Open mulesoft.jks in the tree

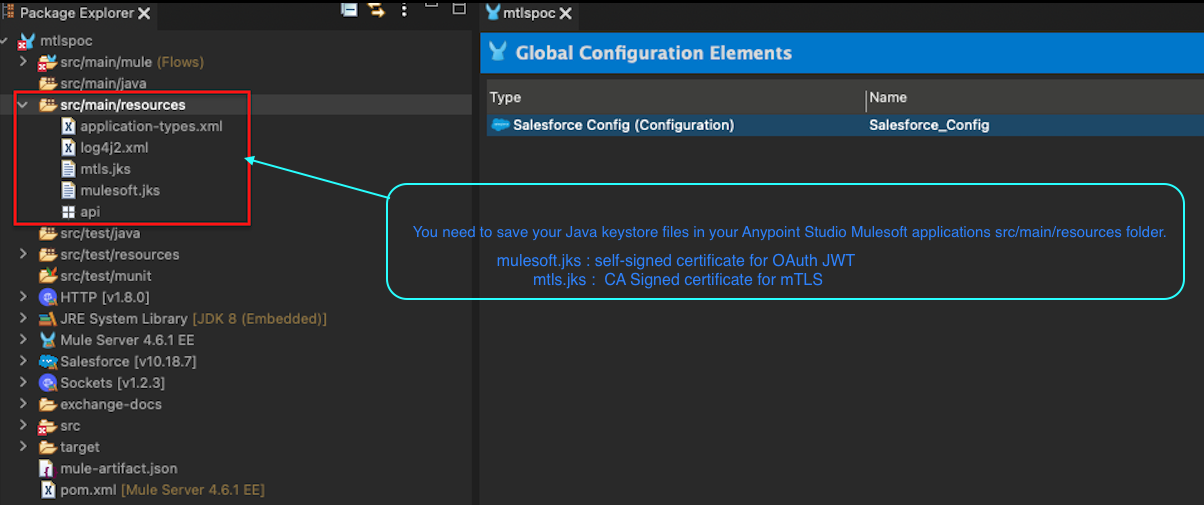tap(119, 190)
